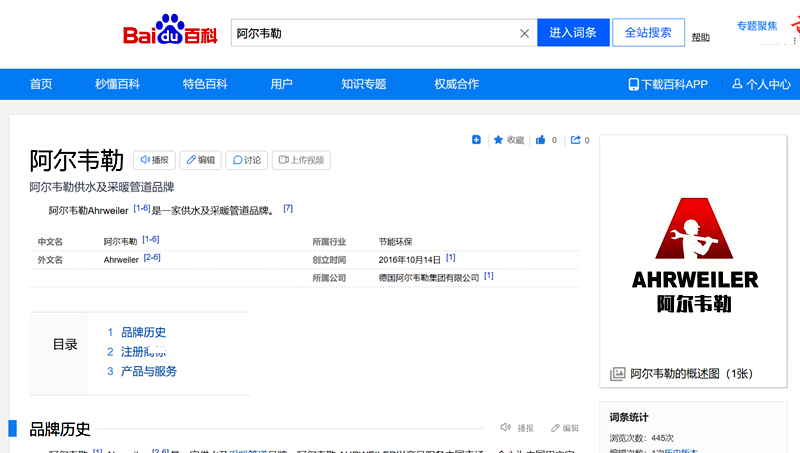Open reference [2-6] in the 外文名 row
The image size is (800, 453).
[152, 258]
